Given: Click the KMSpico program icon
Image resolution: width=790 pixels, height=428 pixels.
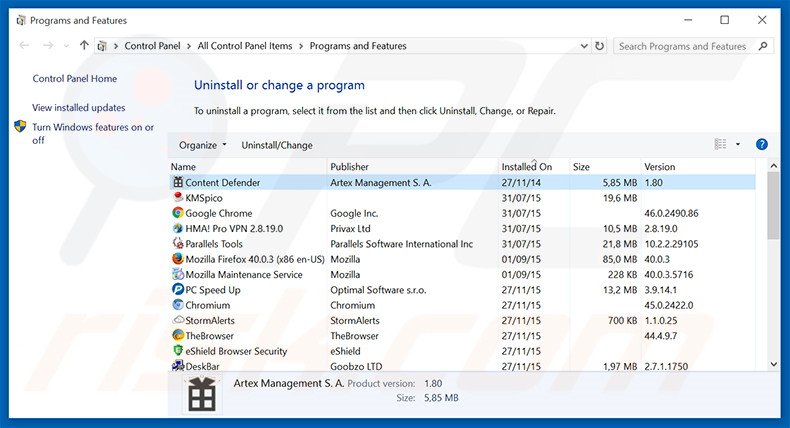Looking at the screenshot, I should [x=178, y=198].
